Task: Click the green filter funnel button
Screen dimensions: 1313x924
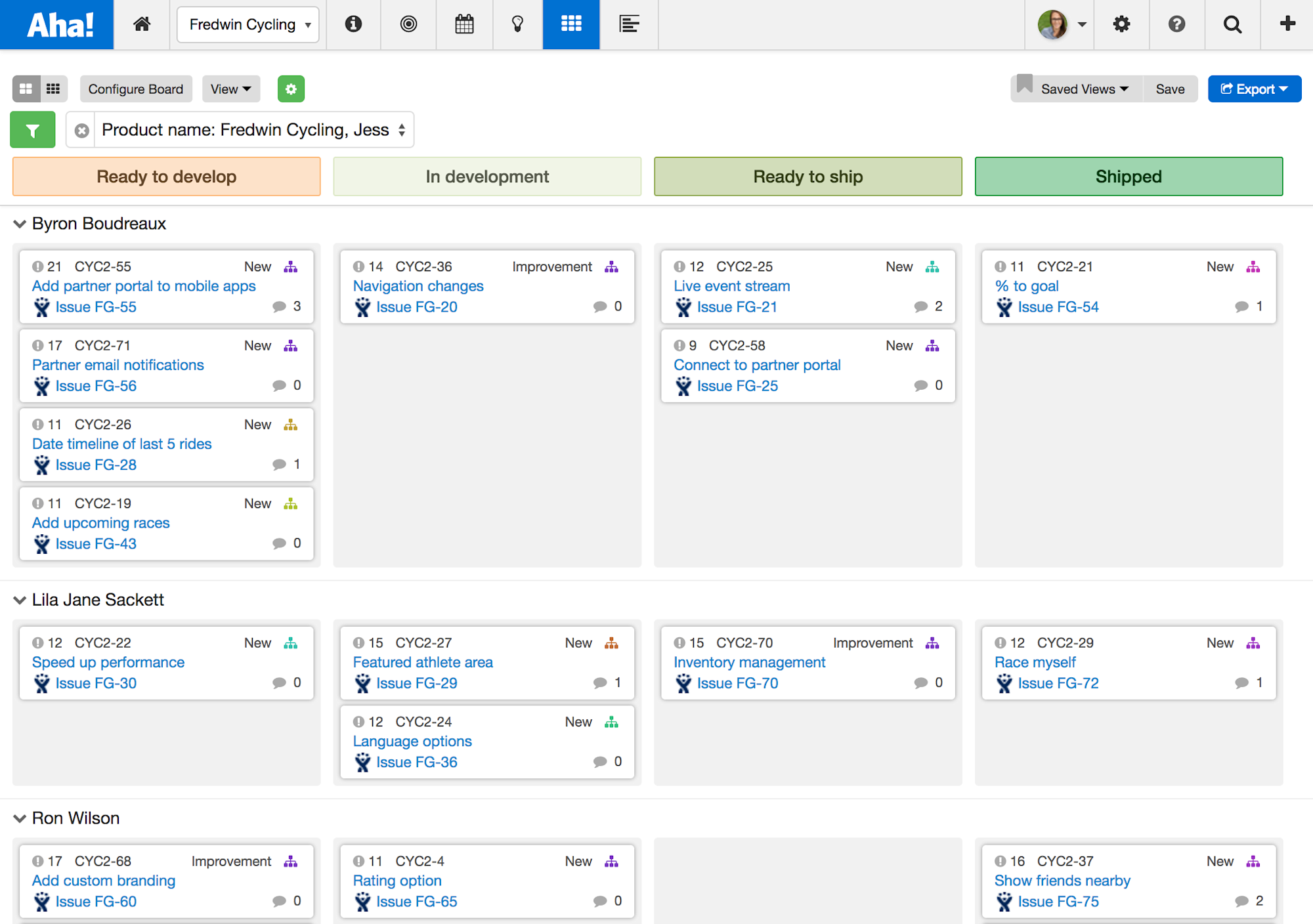Action: tap(33, 130)
